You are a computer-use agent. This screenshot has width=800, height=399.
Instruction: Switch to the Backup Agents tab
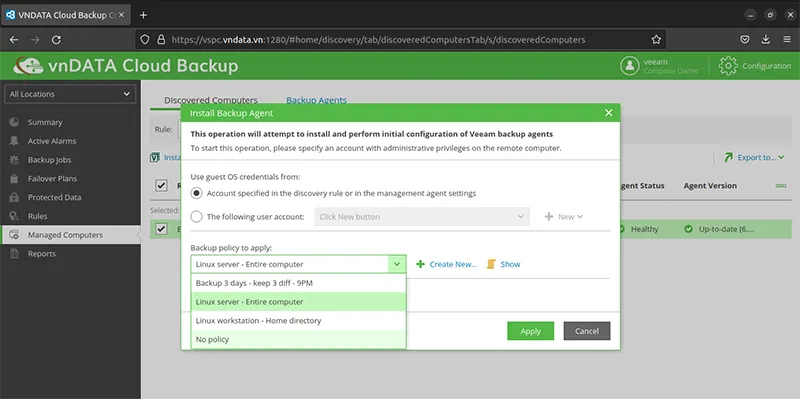point(316,101)
